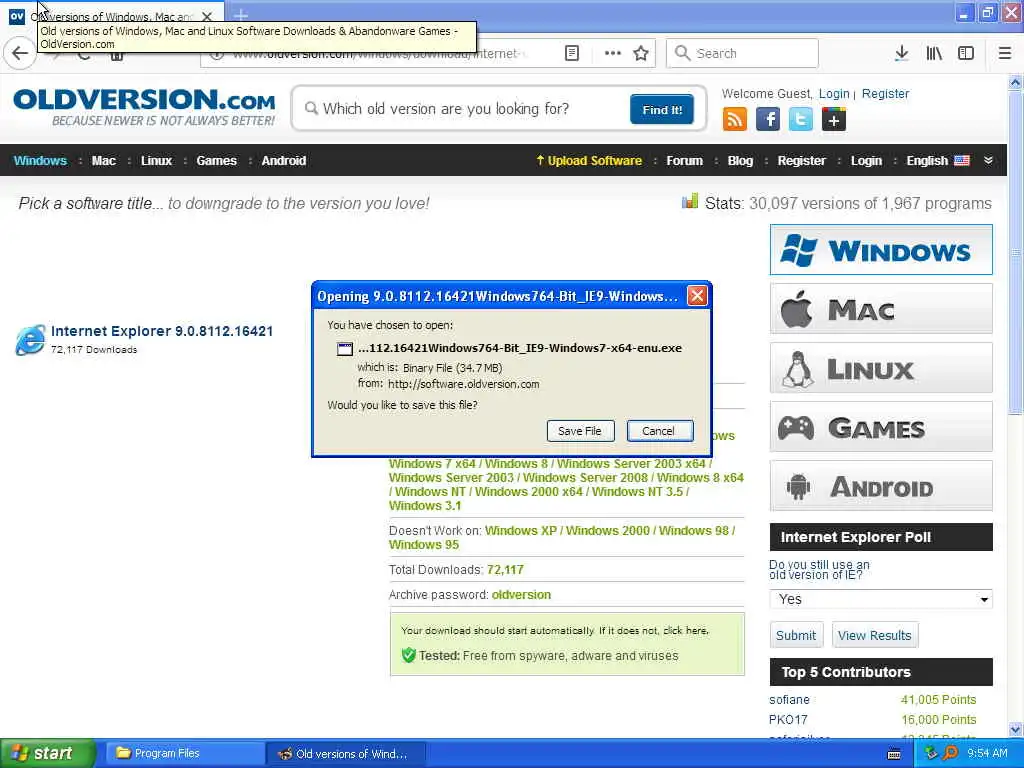This screenshot has width=1024, height=768.
Task: Click the stats bar chart icon
Action: (690, 201)
